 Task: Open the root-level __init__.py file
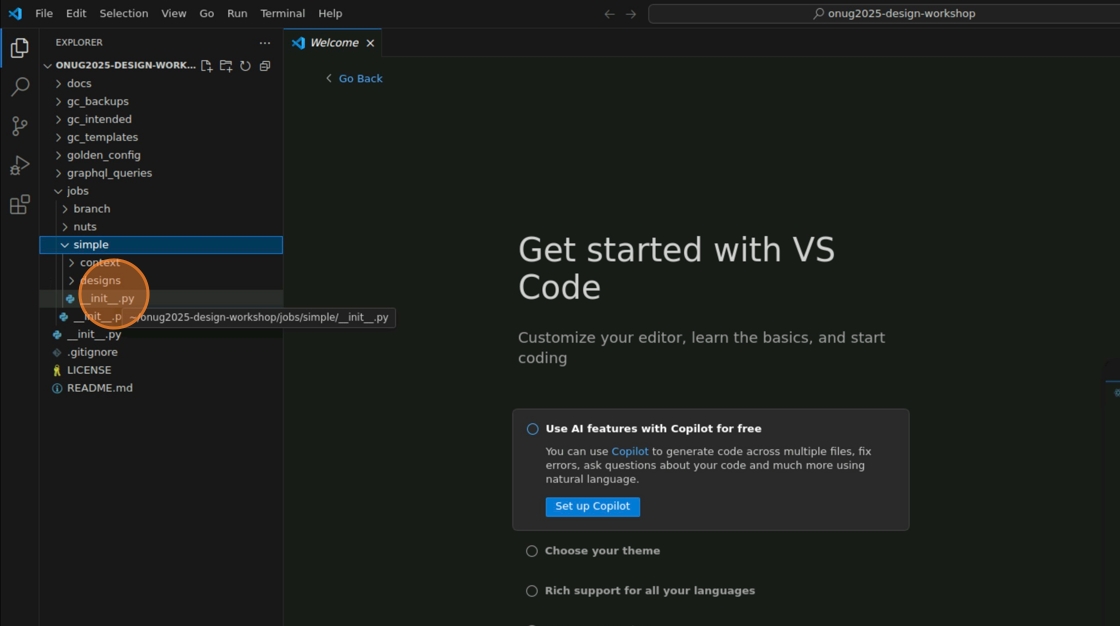coord(161,334)
